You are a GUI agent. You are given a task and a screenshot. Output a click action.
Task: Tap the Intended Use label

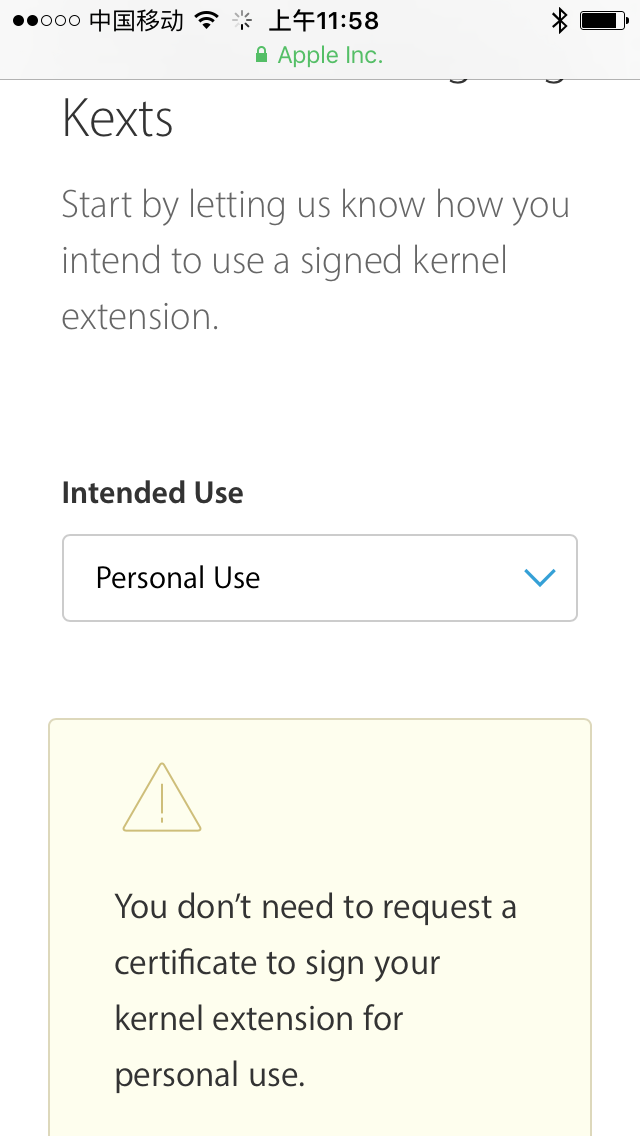pyautogui.click(x=152, y=493)
